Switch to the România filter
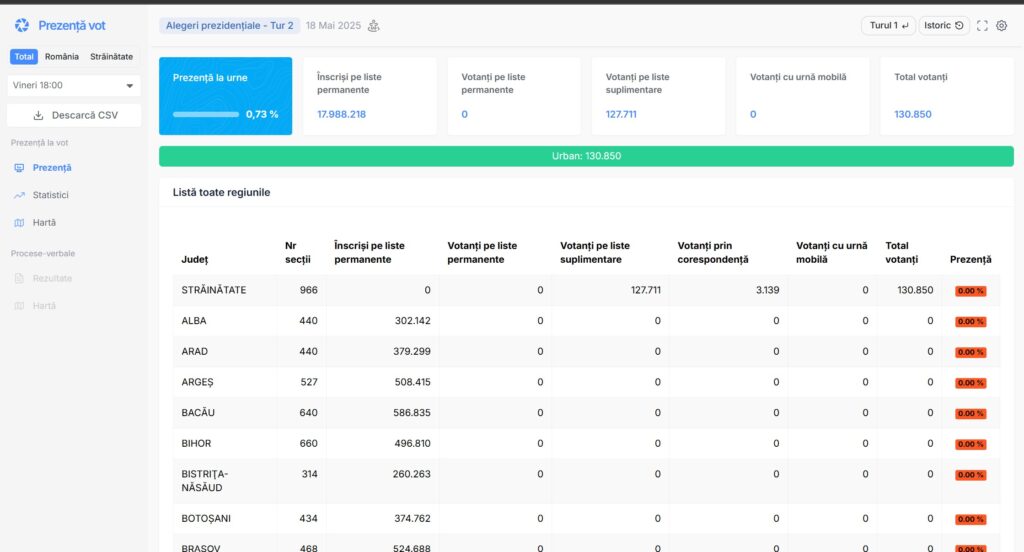 pos(62,57)
